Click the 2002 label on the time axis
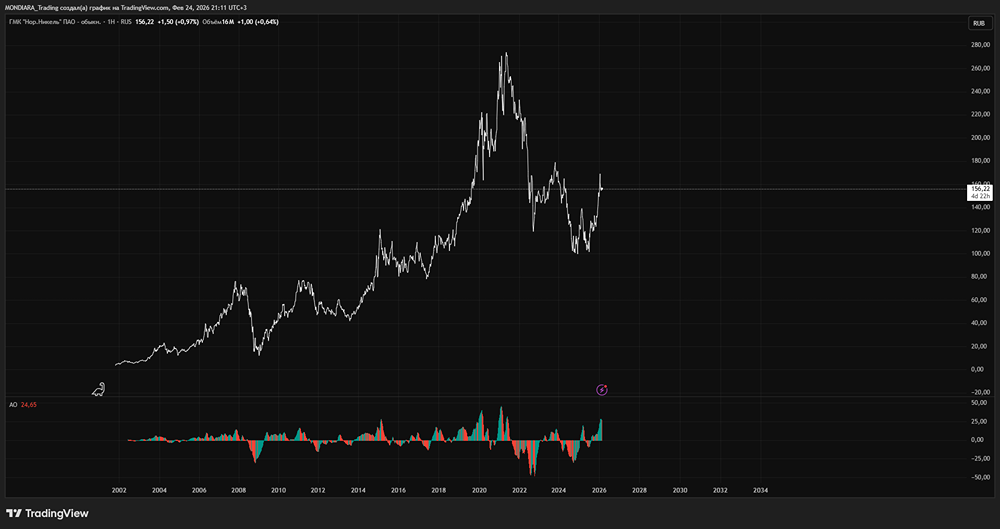Viewport: 1000px width, 529px height. [119, 491]
